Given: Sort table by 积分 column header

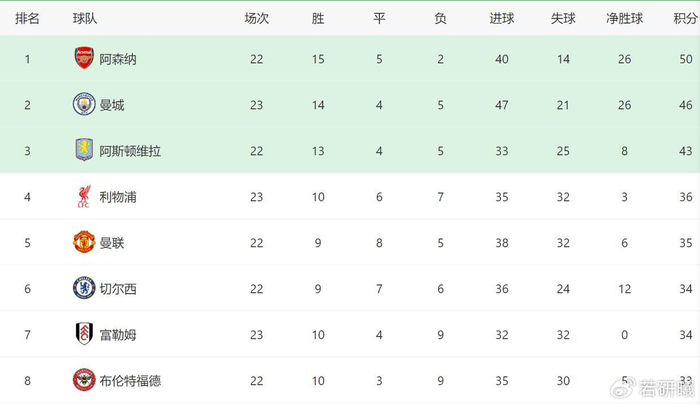Looking at the screenshot, I should coord(684,19).
